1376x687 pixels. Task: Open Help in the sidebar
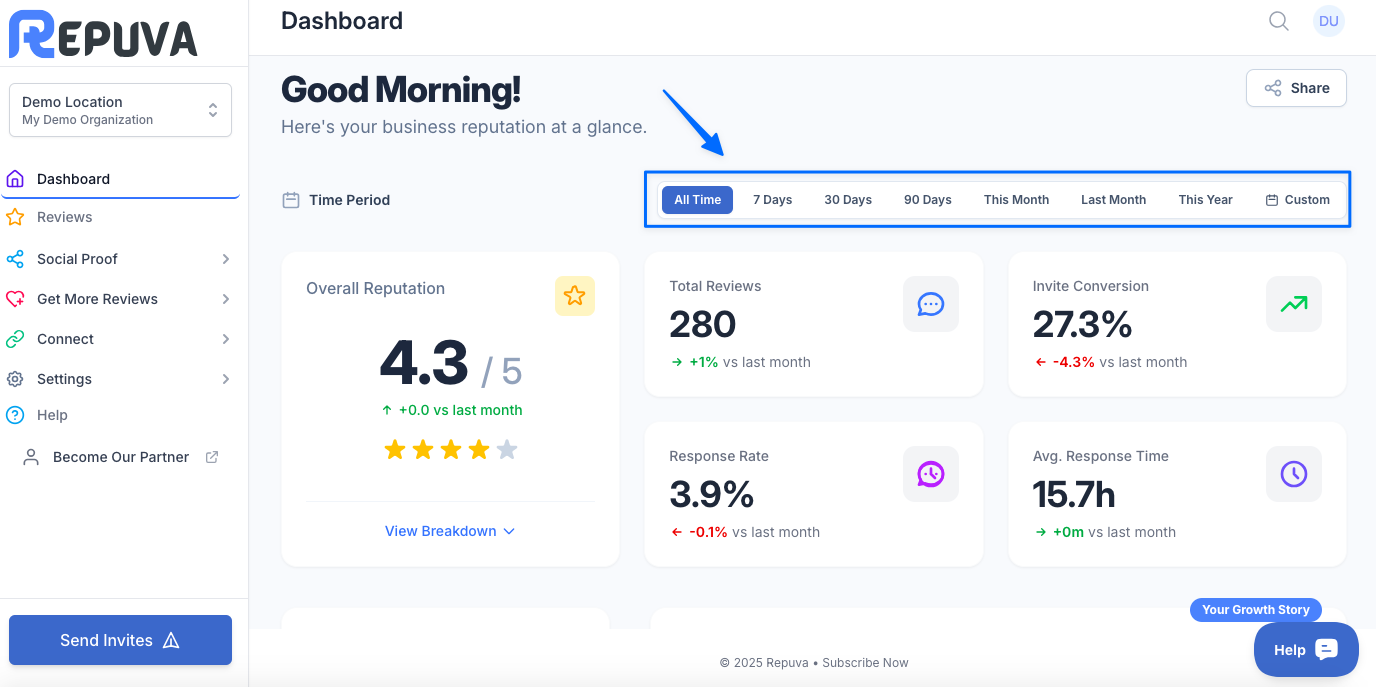point(52,415)
